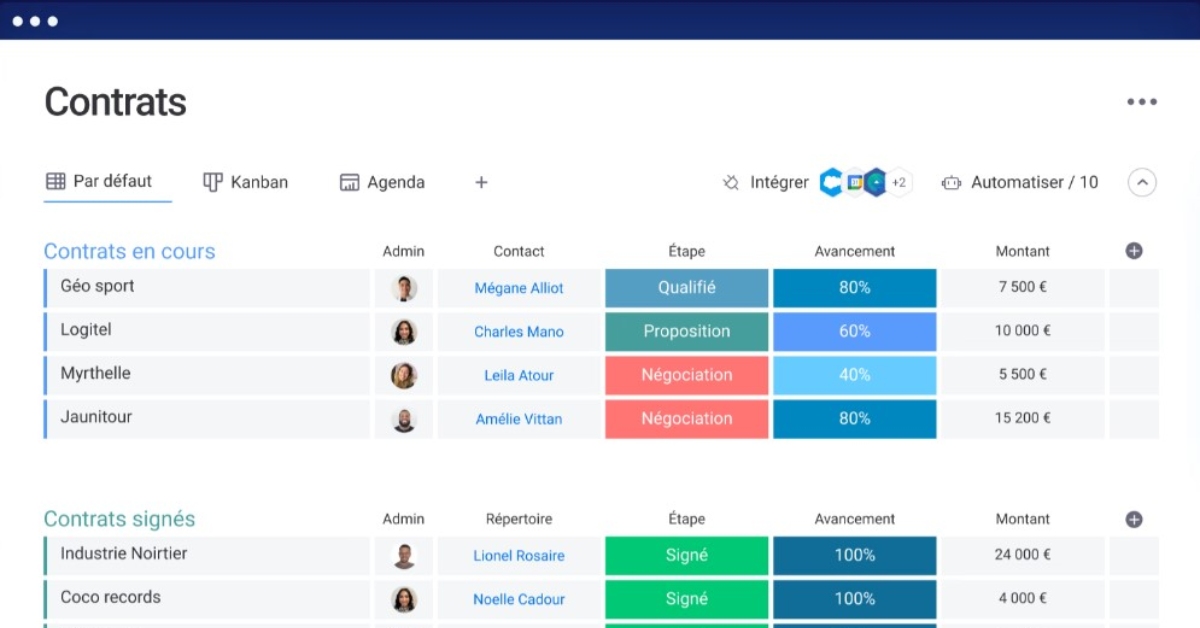Add column to Contrats signés
Viewport: 1200px width, 628px height.
[1134, 519]
